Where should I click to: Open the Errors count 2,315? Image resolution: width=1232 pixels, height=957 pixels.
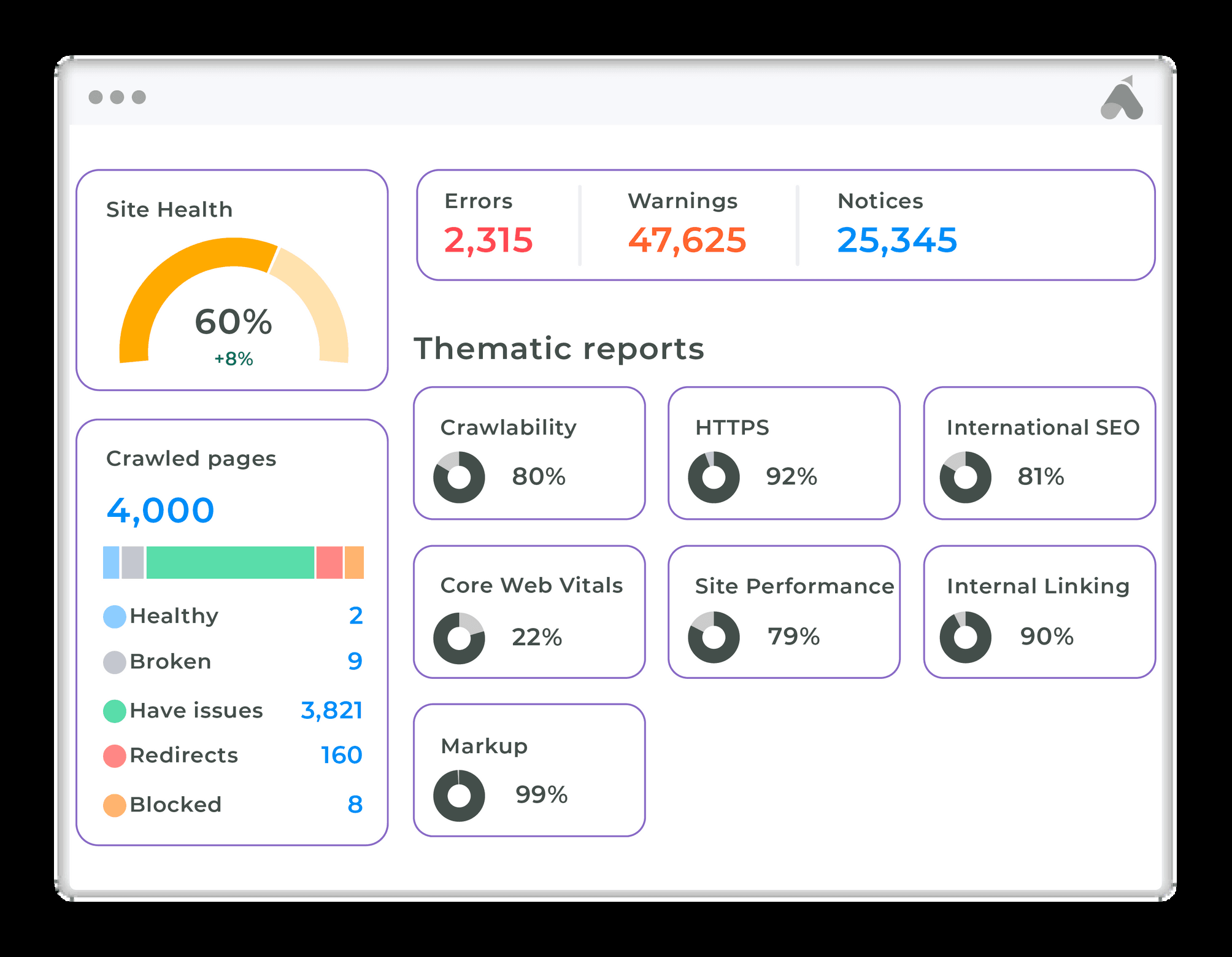click(488, 240)
